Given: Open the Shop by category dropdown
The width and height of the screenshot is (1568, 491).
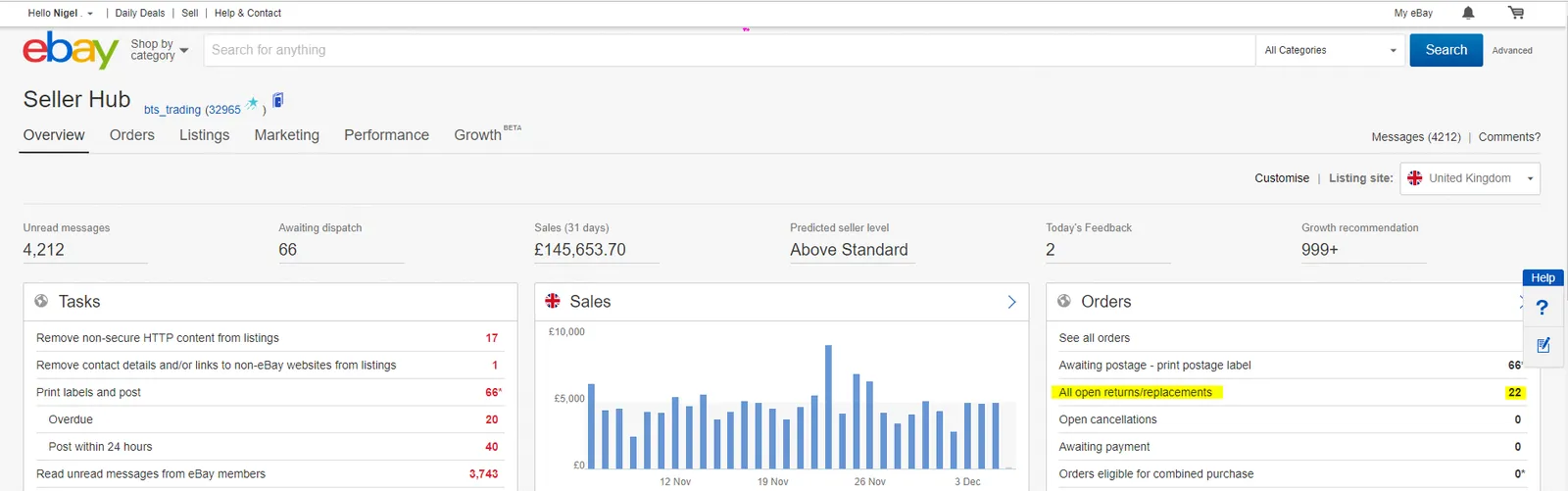Looking at the screenshot, I should 159,50.
